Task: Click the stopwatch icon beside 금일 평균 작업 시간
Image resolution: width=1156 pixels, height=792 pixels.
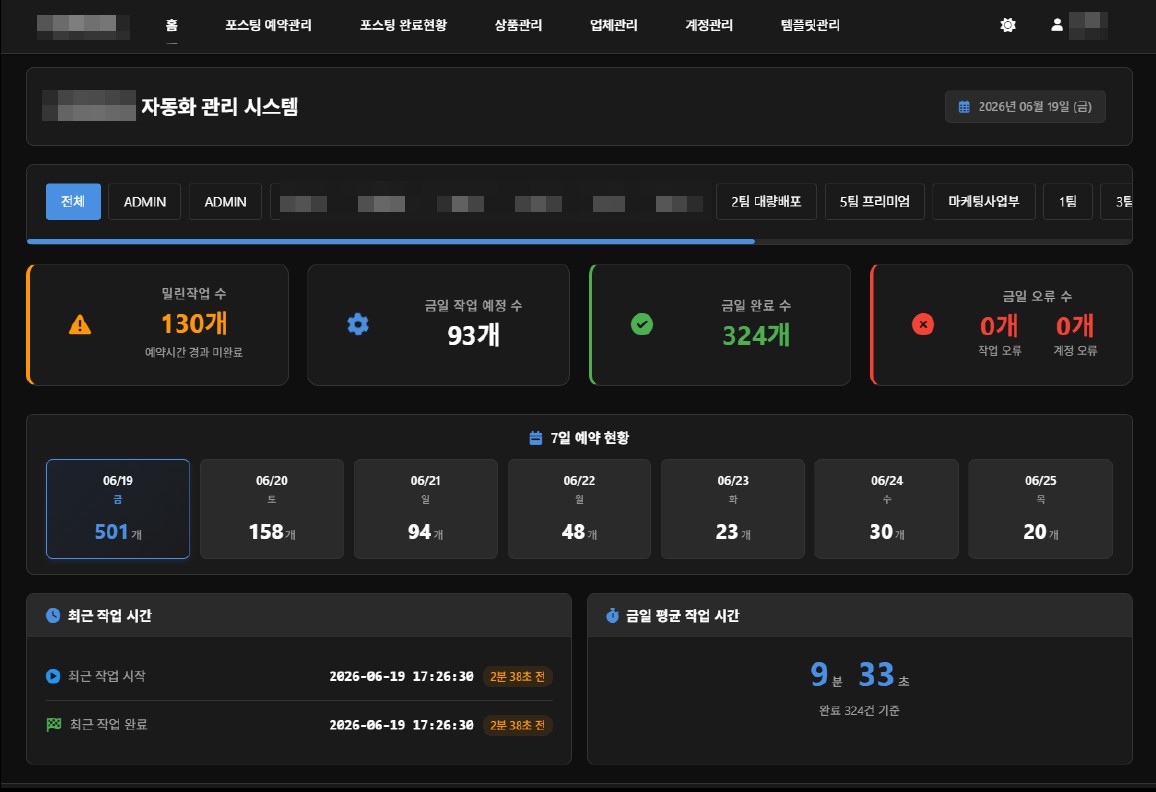Action: [x=612, y=615]
